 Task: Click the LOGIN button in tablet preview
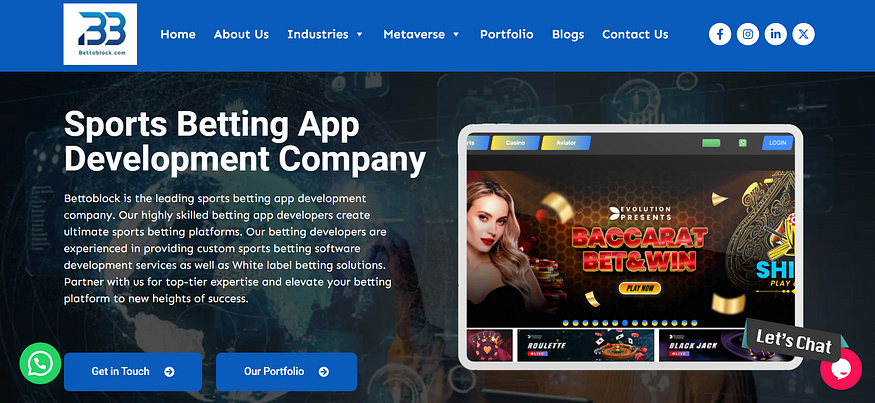coord(777,143)
